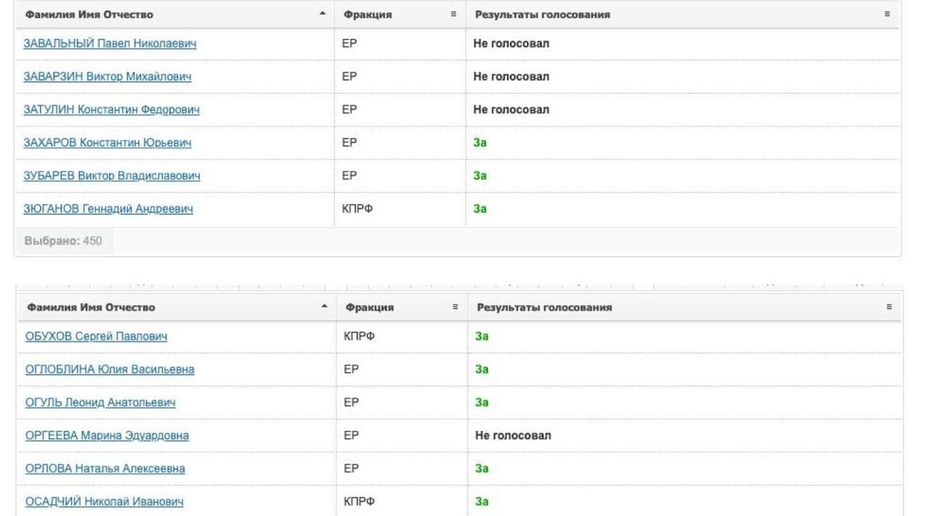This screenshot has width=930, height=516.
Task: Click the Выбрано: 450 counter
Action: click(x=63, y=241)
